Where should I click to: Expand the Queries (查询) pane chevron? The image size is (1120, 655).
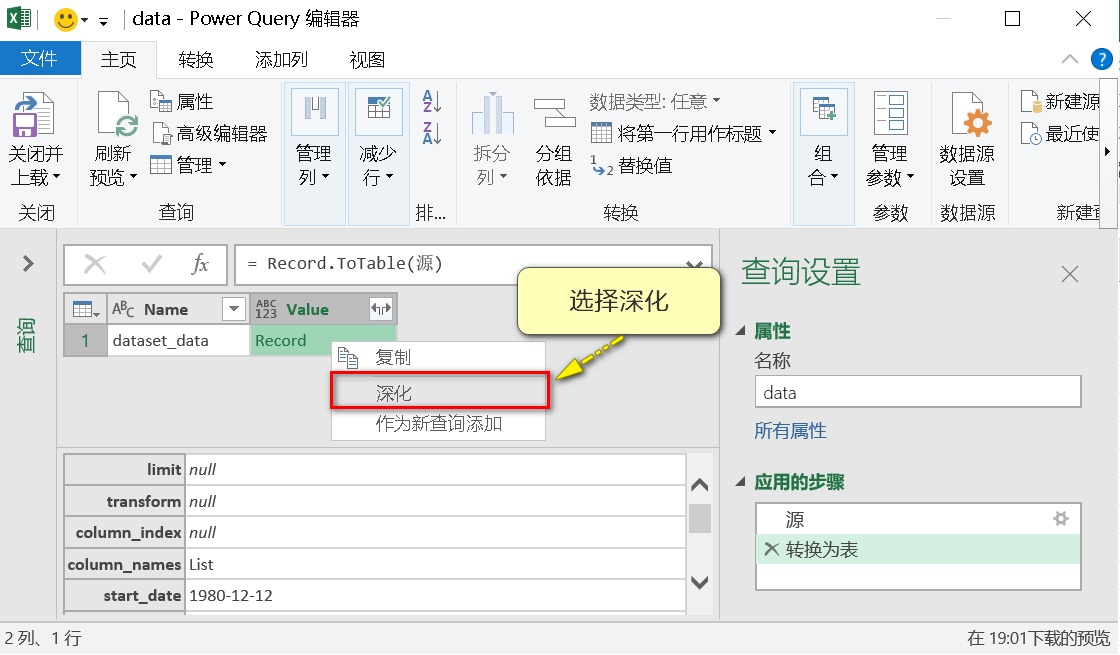pos(28,264)
